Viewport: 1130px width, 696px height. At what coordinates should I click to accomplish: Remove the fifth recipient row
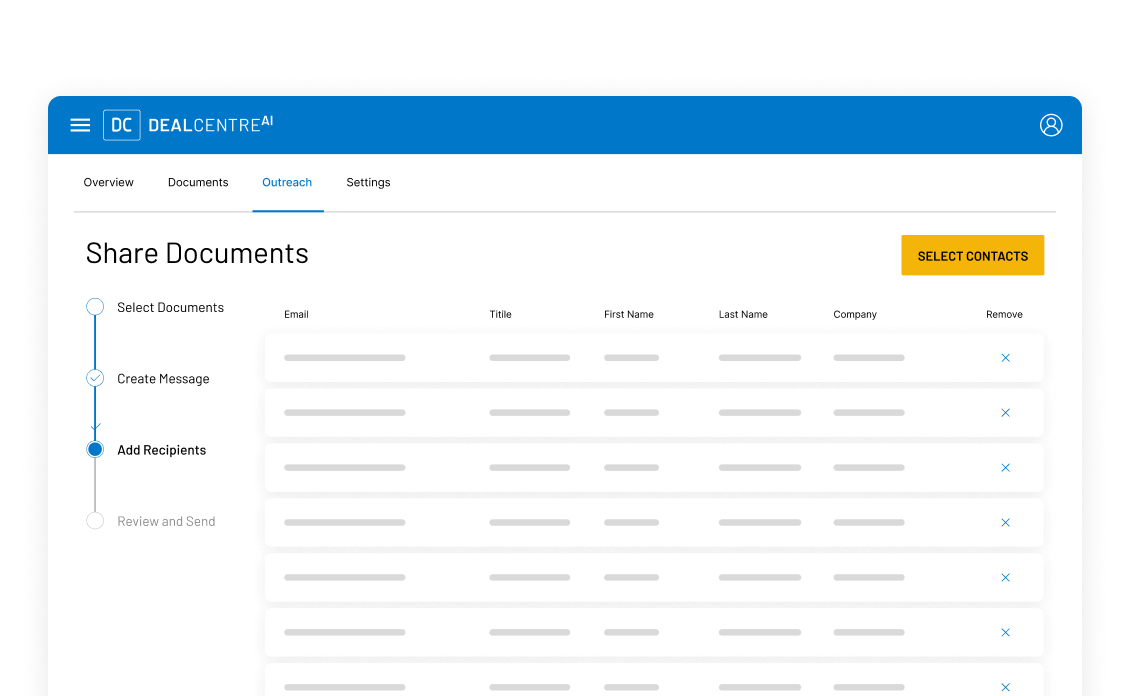click(x=1004, y=577)
